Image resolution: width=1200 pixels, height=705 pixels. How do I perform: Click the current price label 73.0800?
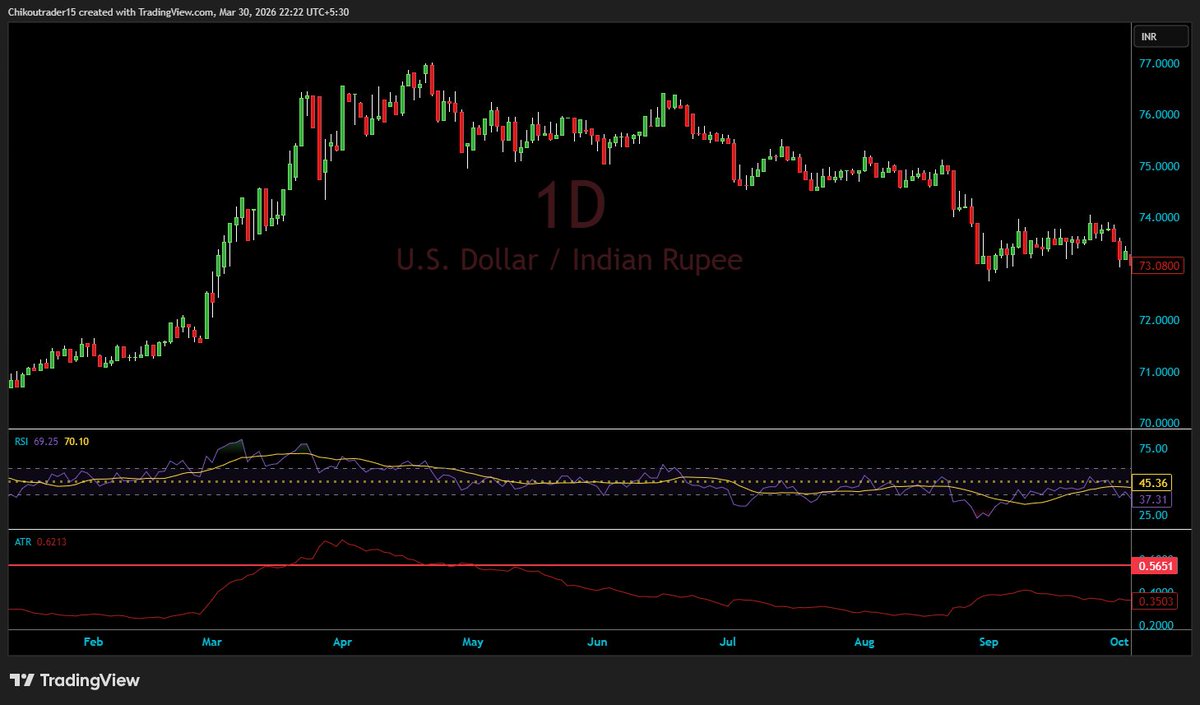tap(1158, 268)
